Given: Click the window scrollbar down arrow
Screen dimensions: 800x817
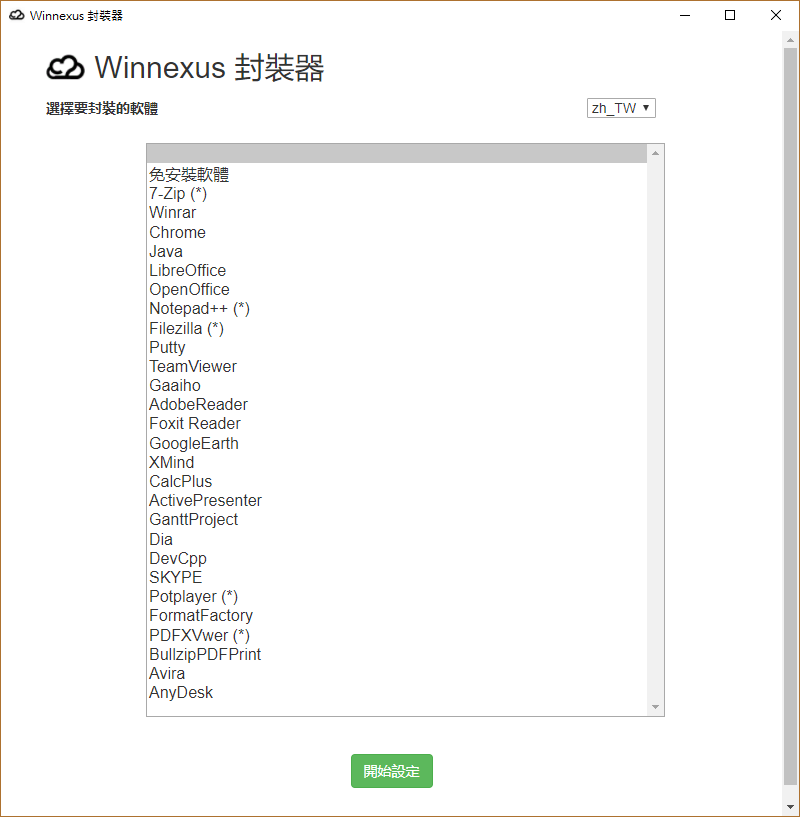Looking at the screenshot, I should [790, 807].
